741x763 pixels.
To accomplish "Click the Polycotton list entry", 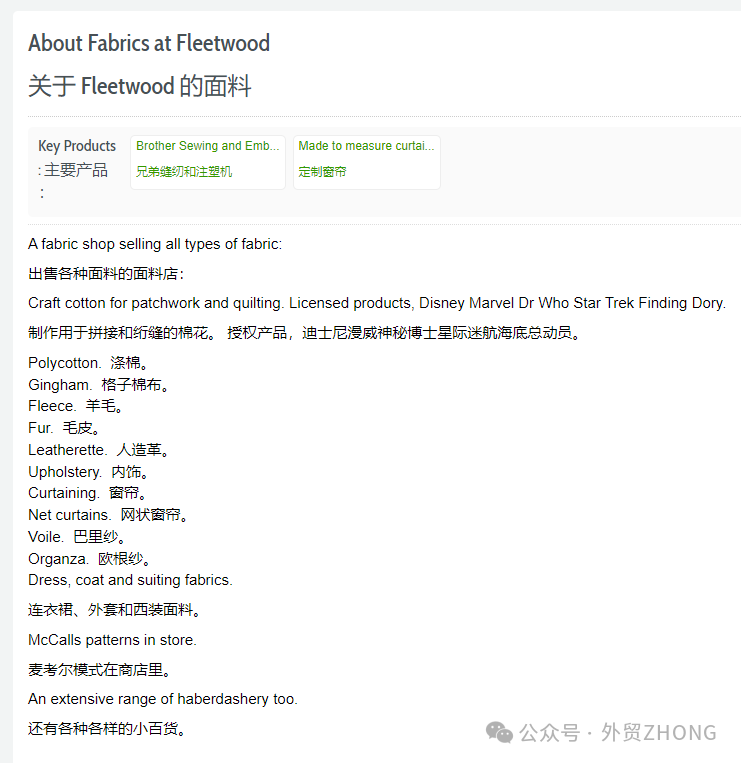I will tap(65, 363).
